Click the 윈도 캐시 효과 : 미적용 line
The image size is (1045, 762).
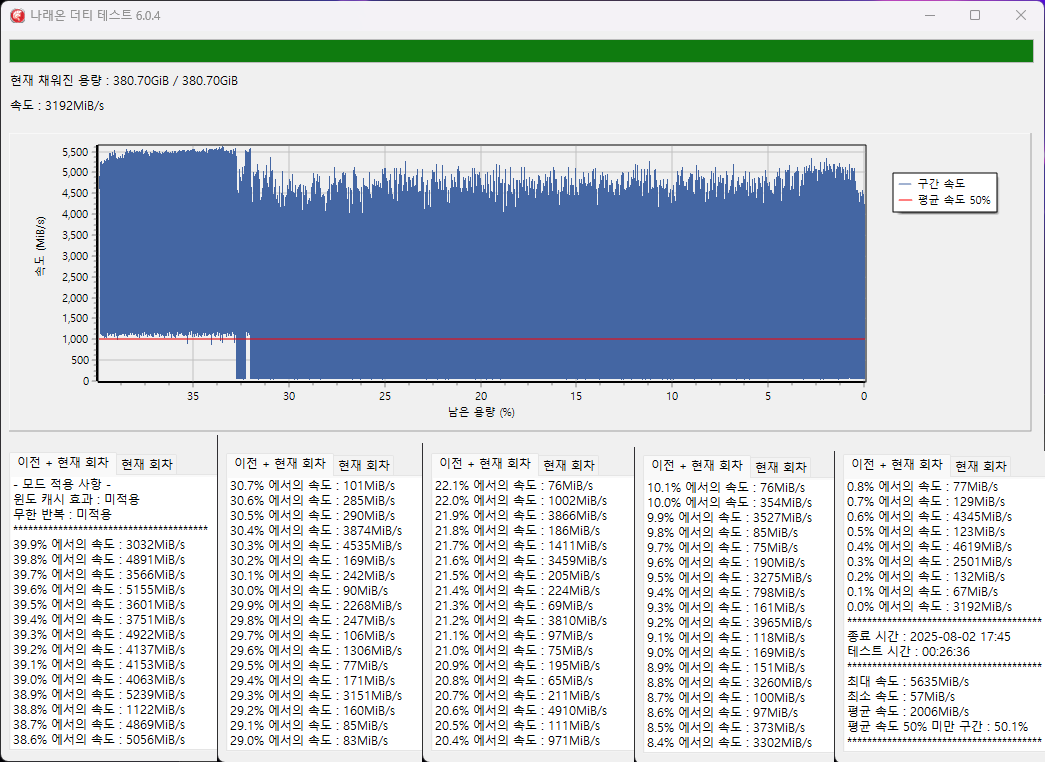[77, 499]
